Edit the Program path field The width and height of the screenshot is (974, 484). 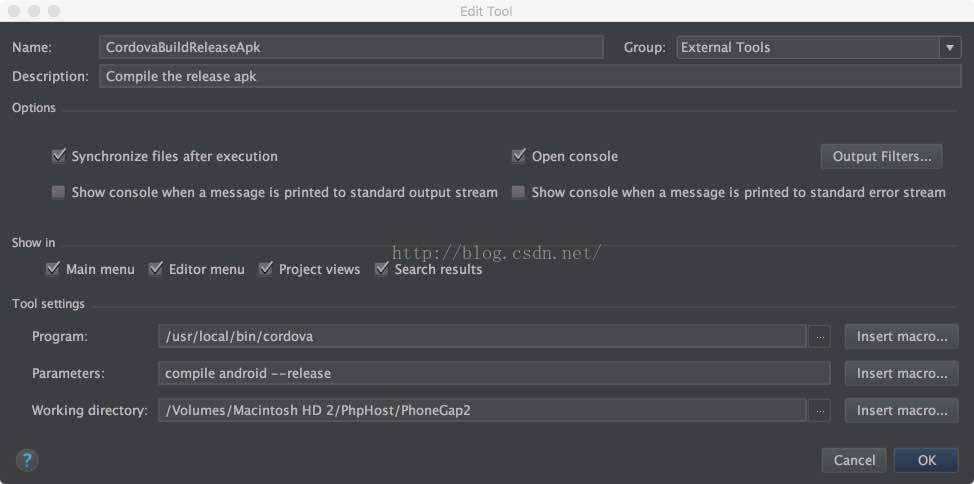tap(482, 337)
